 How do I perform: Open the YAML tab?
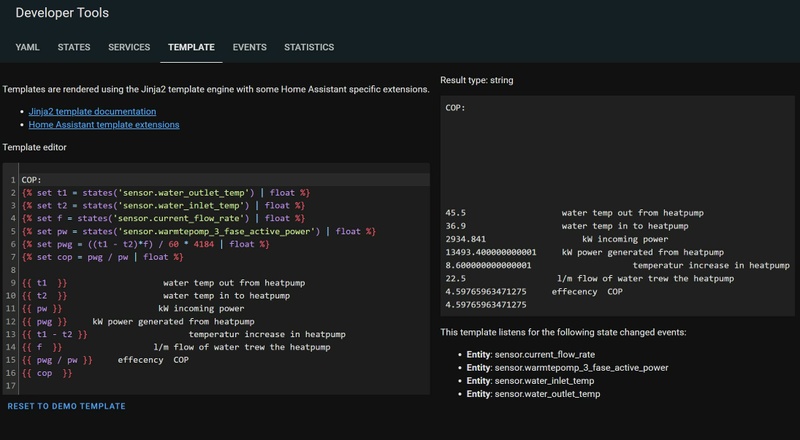(28, 47)
